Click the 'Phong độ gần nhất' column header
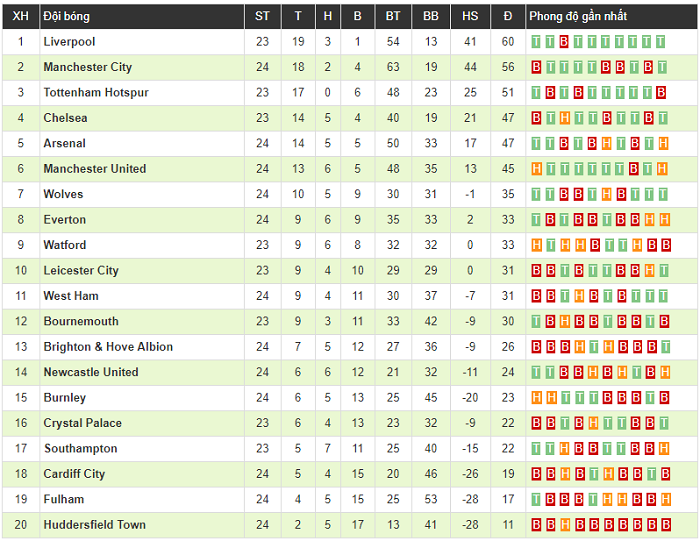 (592, 16)
